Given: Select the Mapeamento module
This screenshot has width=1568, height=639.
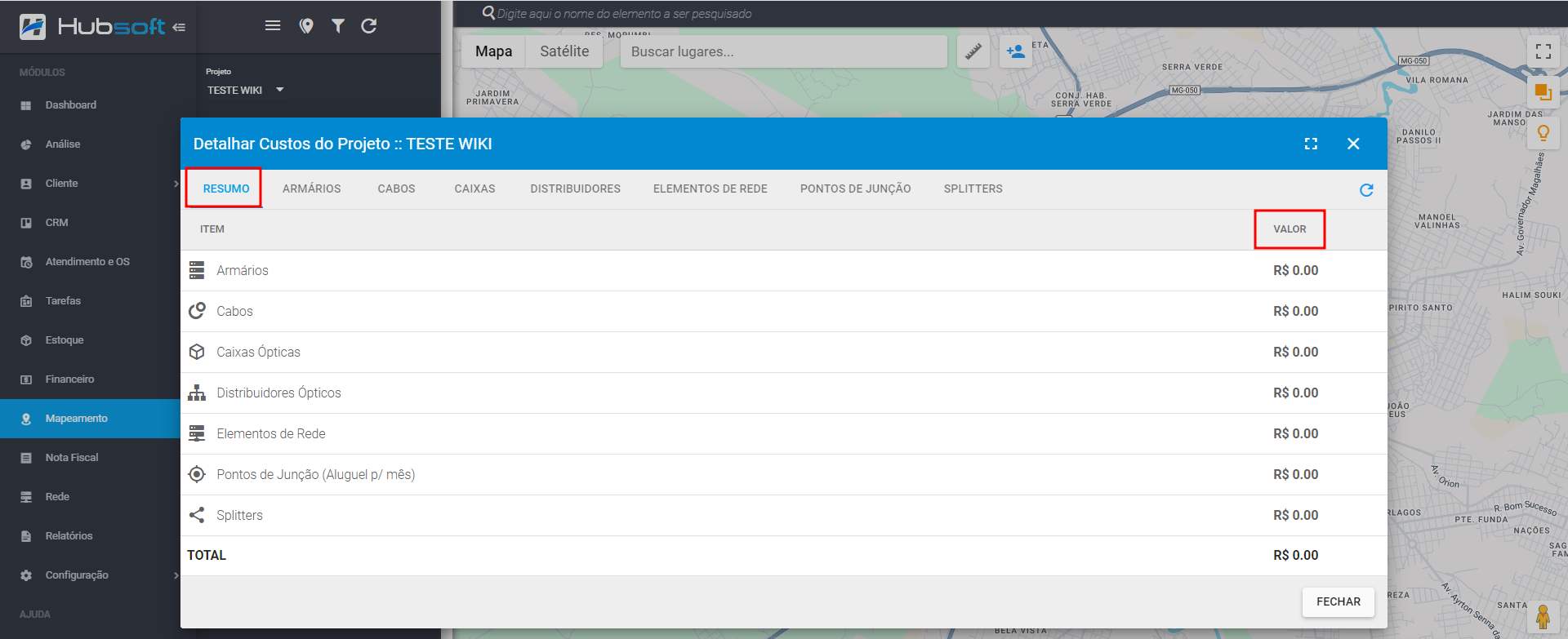Looking at the screenshot, I should tap(90, 419).
